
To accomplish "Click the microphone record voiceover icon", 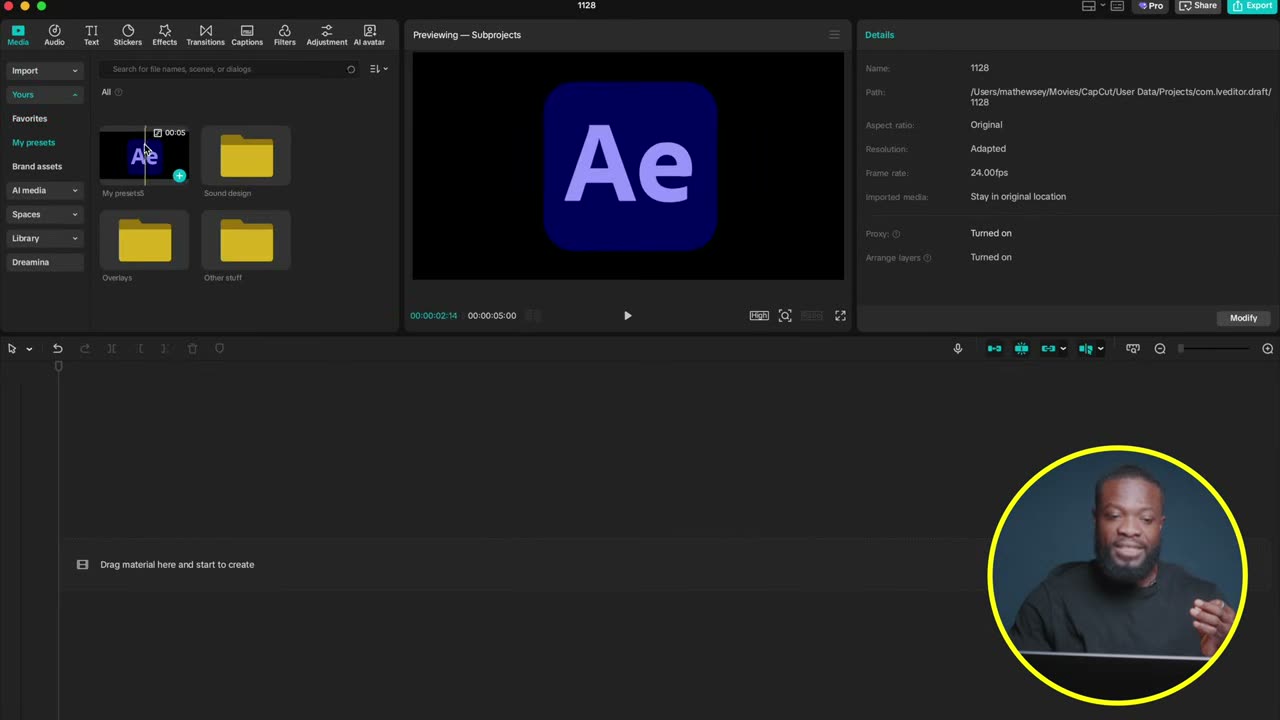I will coord(958,348).
